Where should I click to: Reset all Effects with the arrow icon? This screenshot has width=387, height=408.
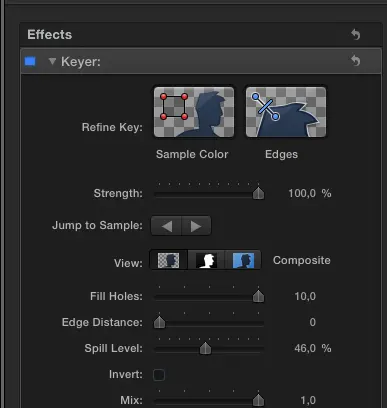(356, 34)
